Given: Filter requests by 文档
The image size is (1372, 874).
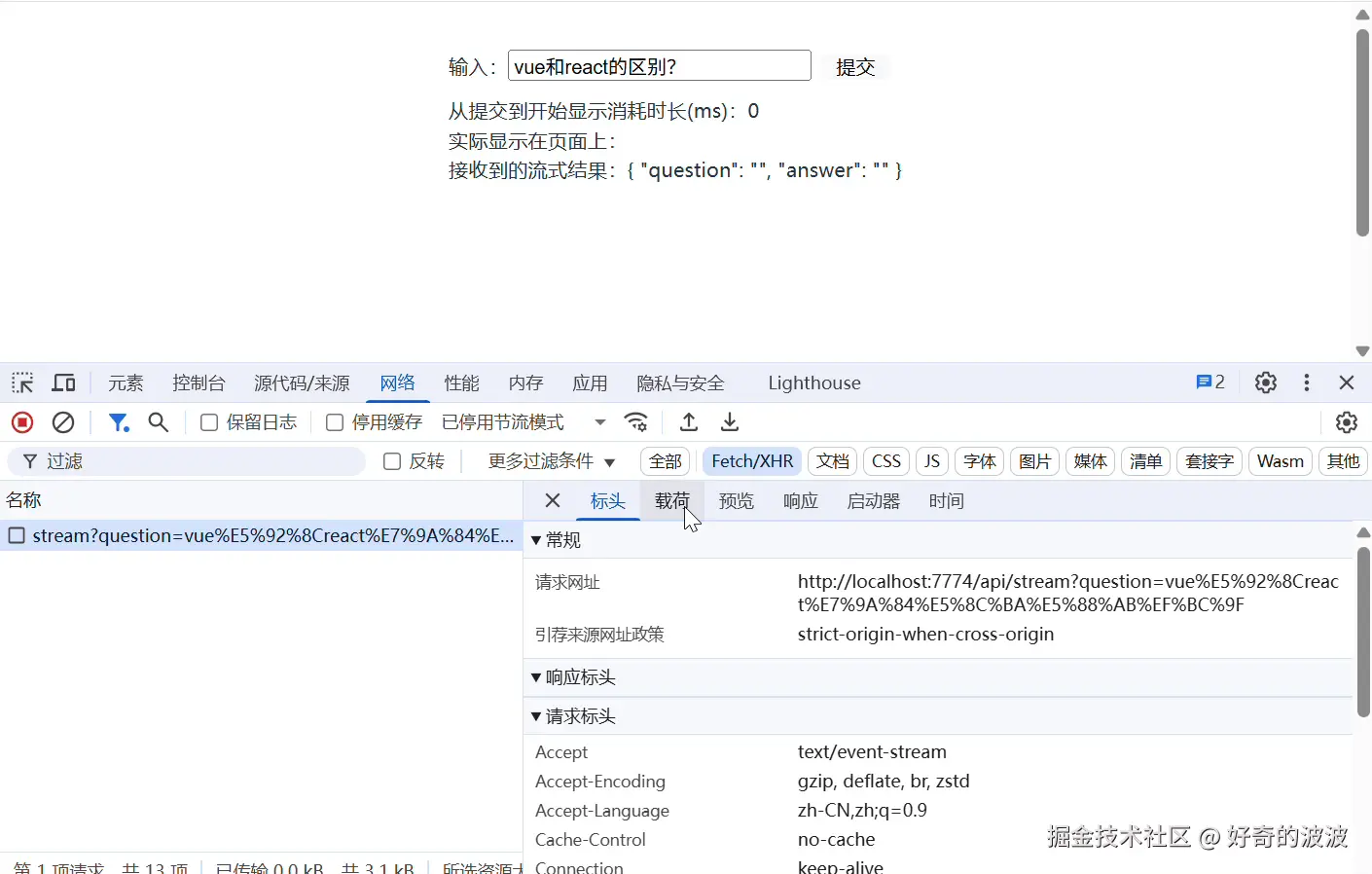Looking at the screenshot, I should (x=833, y=461).
